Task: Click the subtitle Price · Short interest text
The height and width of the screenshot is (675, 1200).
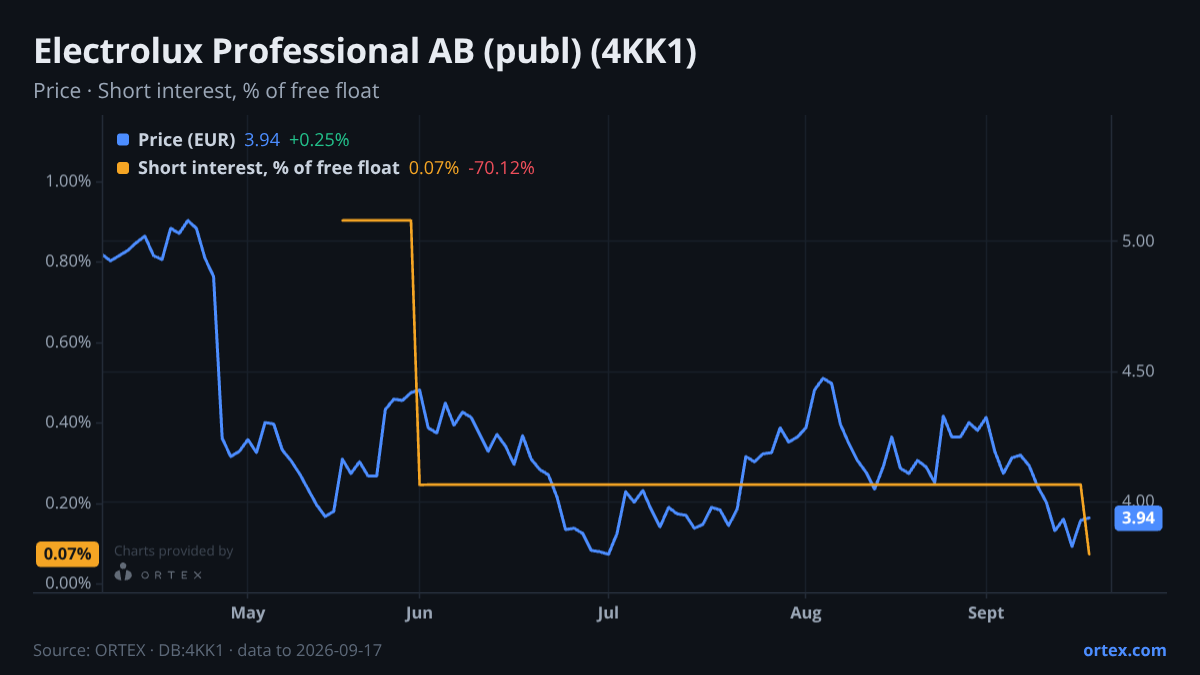Action: tap(206, 91)
